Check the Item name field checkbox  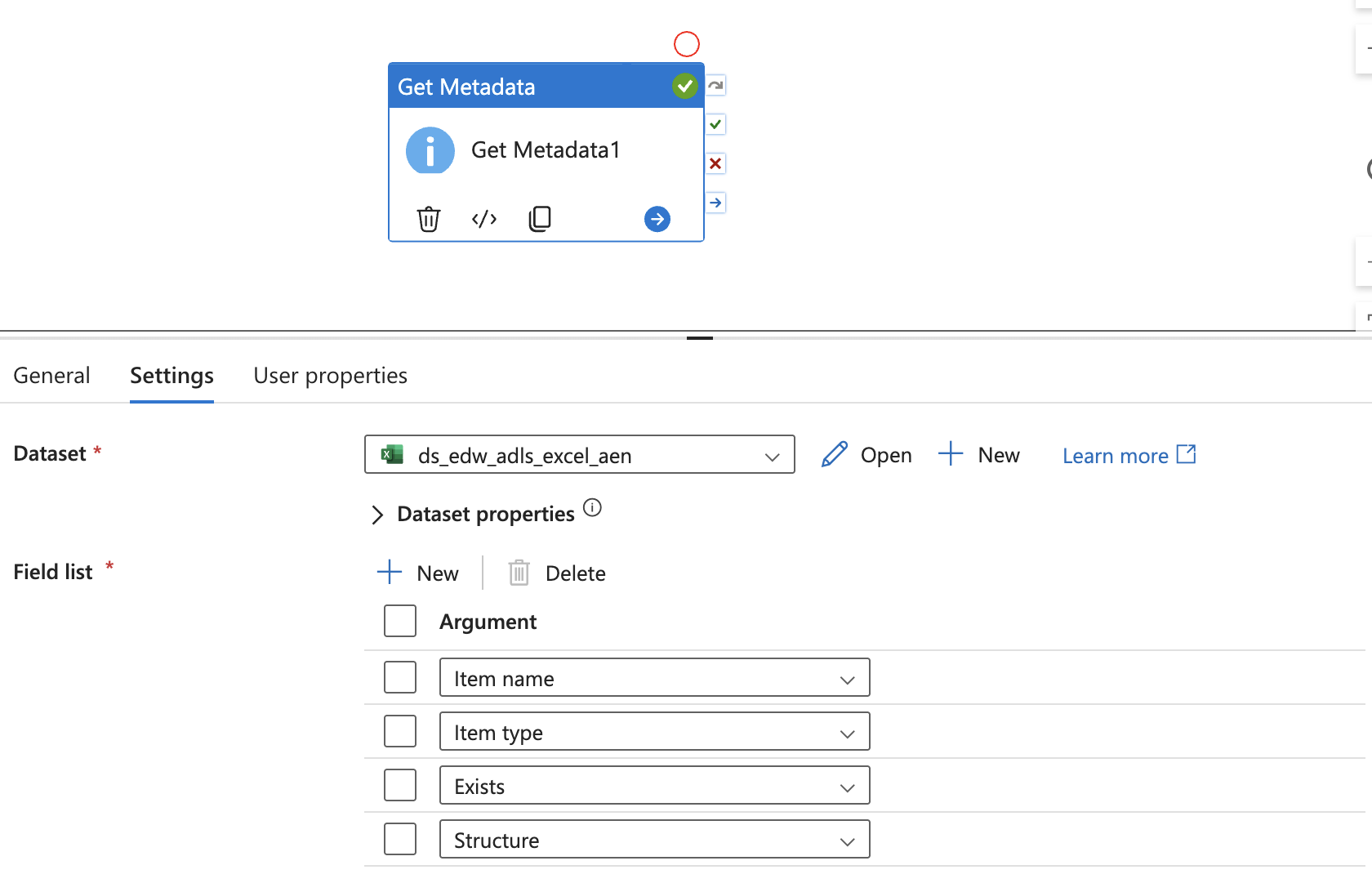pos(400,678)
